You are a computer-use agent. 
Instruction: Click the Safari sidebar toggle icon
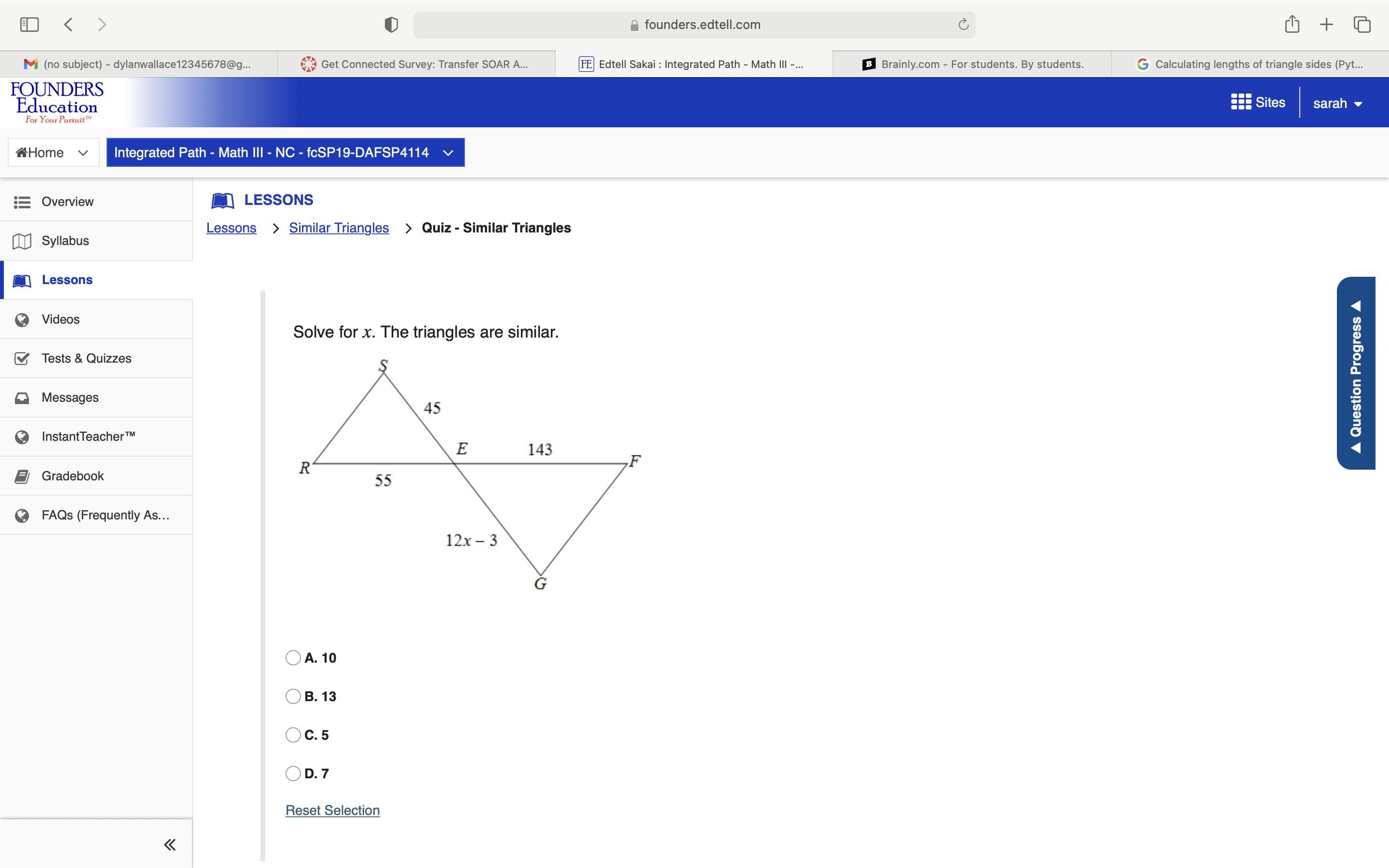[x=29, y=24]
